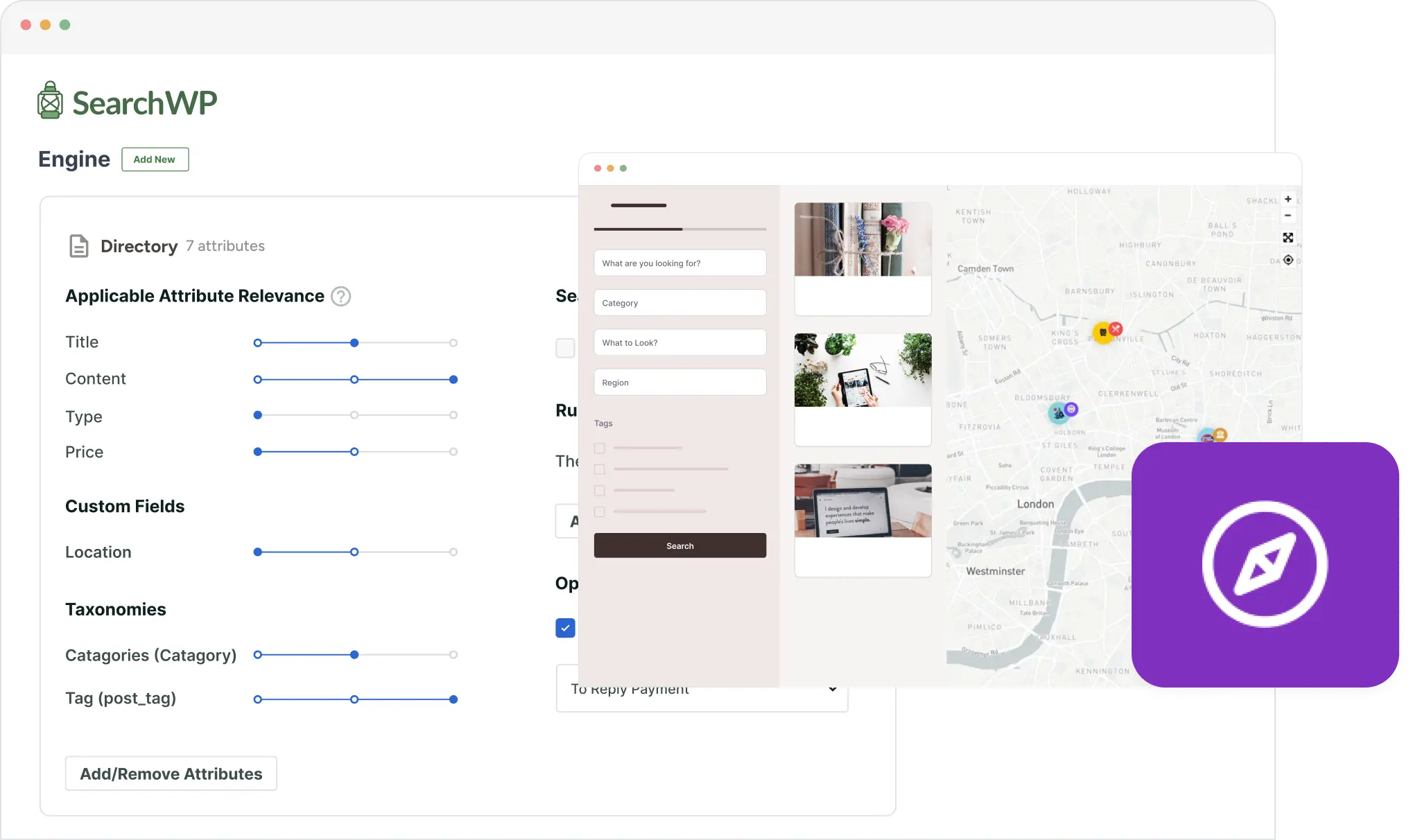Image resolution: width=1411 pixels, height=840 pixels.
Task: Click the Add New button
Action: click(155, 159)
